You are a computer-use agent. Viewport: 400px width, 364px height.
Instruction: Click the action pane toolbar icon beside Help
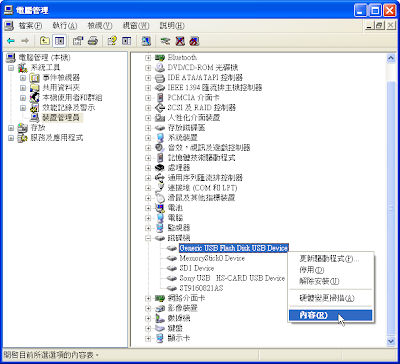126,41
